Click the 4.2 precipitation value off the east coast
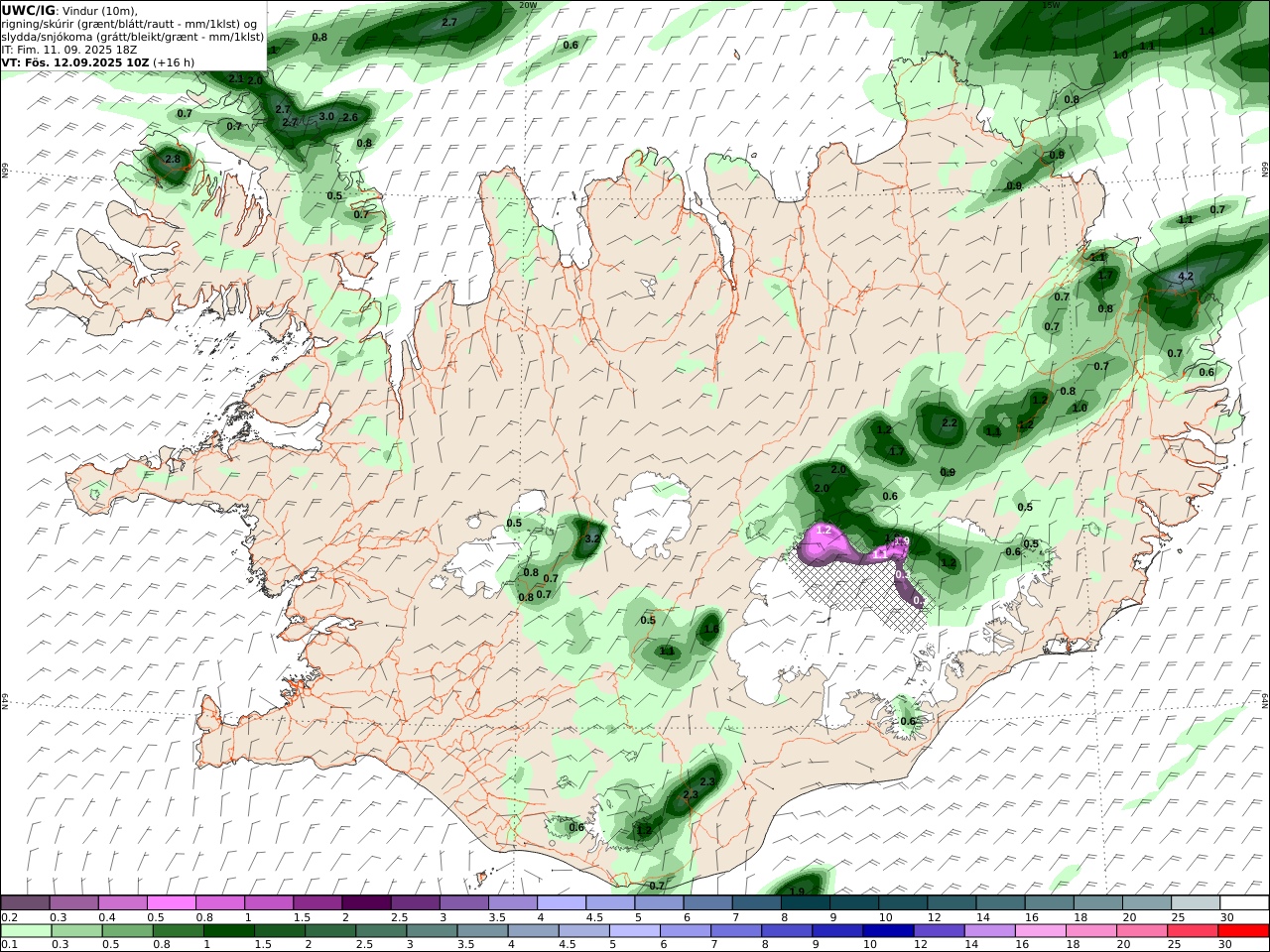1270x952 pixels. pos(1185,277)
